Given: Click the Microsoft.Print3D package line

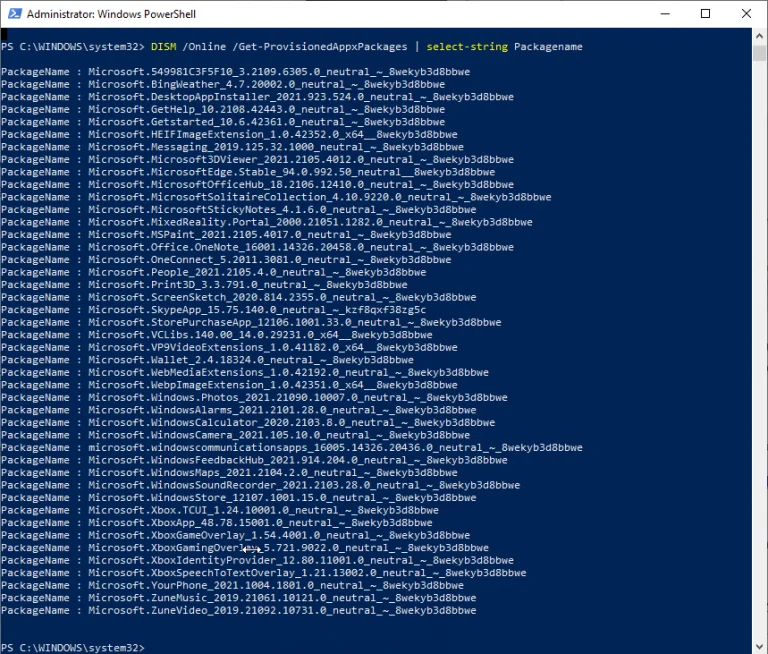Looking at the screenshot, I should 204,285.
